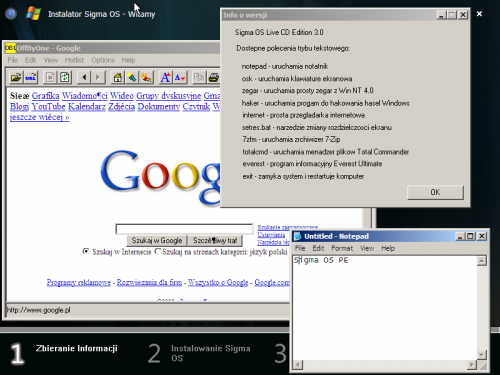This screenshot has width=500, height=375.
Task: Increase font size with the A-up icon
Action: point(165,77)
